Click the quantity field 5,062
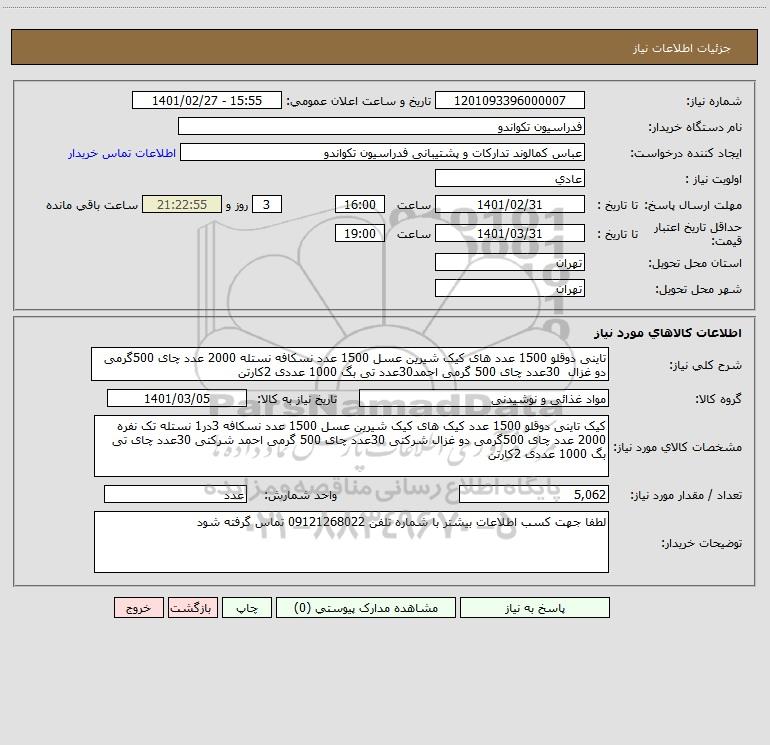The image size is (770, 745). 534,494
